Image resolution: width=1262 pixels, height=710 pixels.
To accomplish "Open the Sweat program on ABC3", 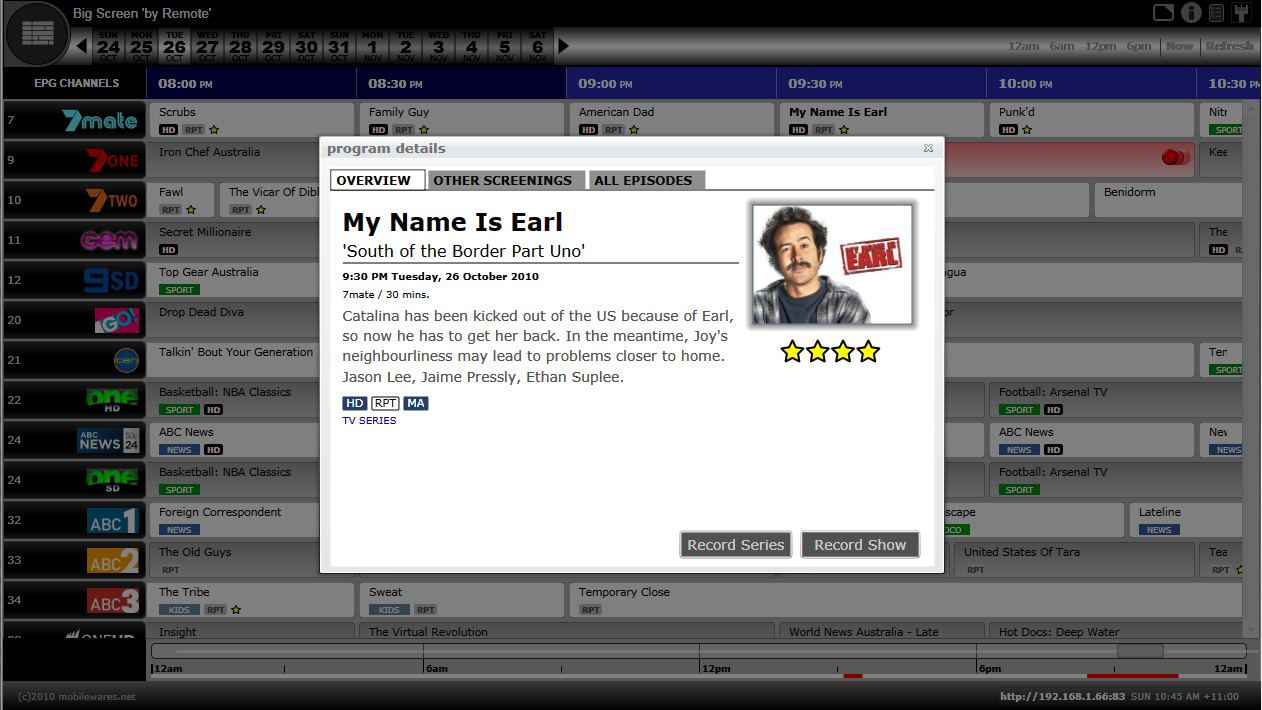I will point(462,600).
